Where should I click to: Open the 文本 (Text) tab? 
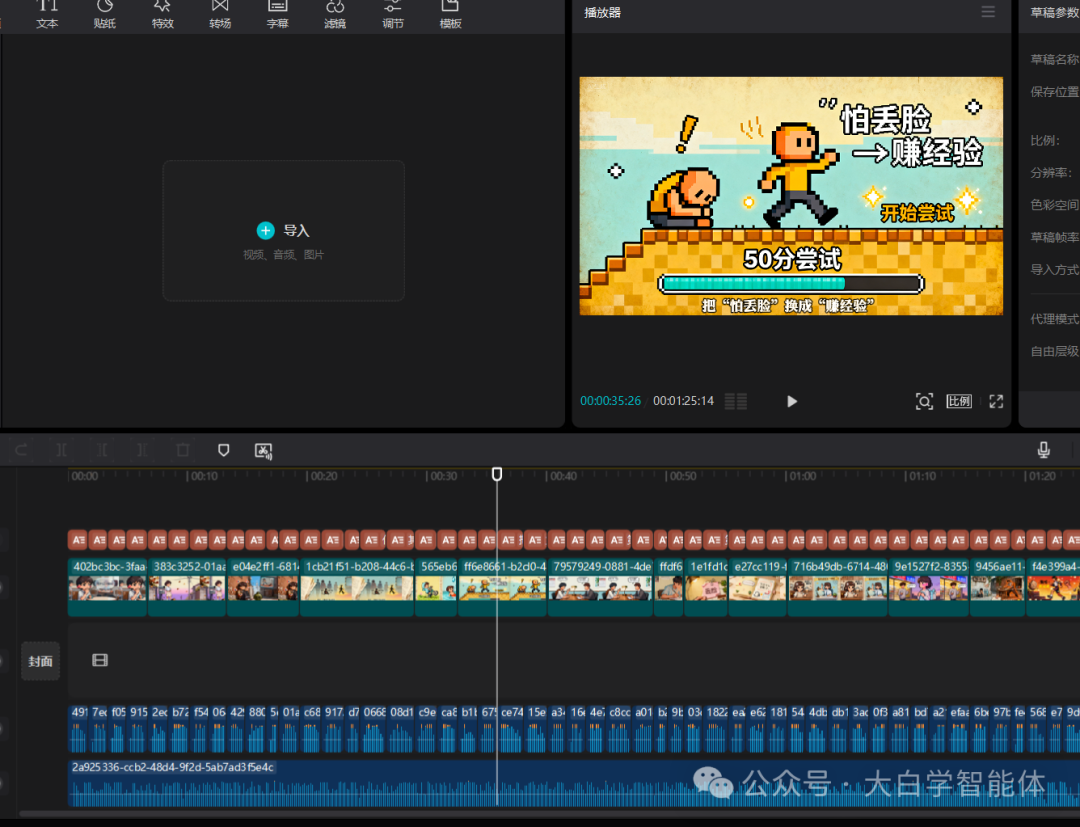point(47,14)
